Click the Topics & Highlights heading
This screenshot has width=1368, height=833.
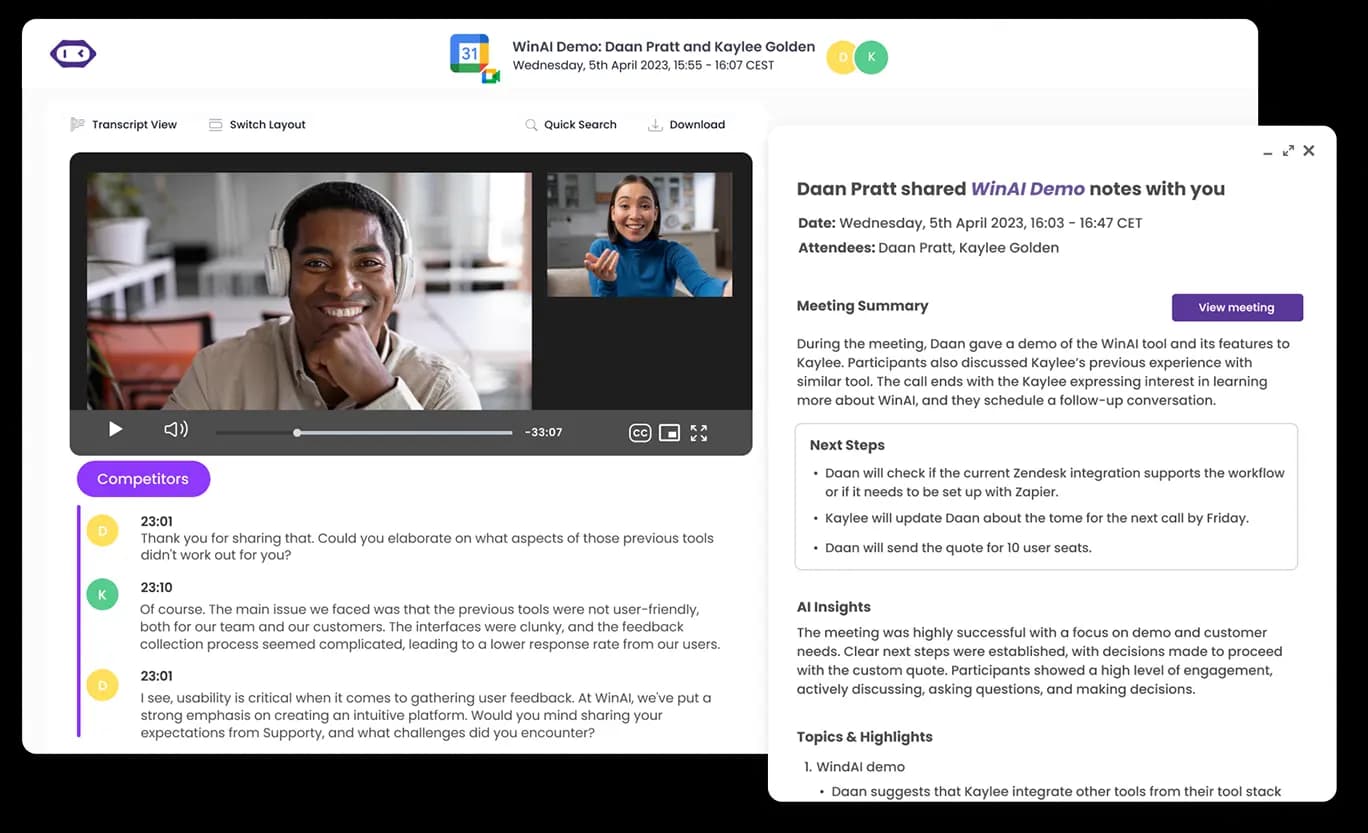865,737
